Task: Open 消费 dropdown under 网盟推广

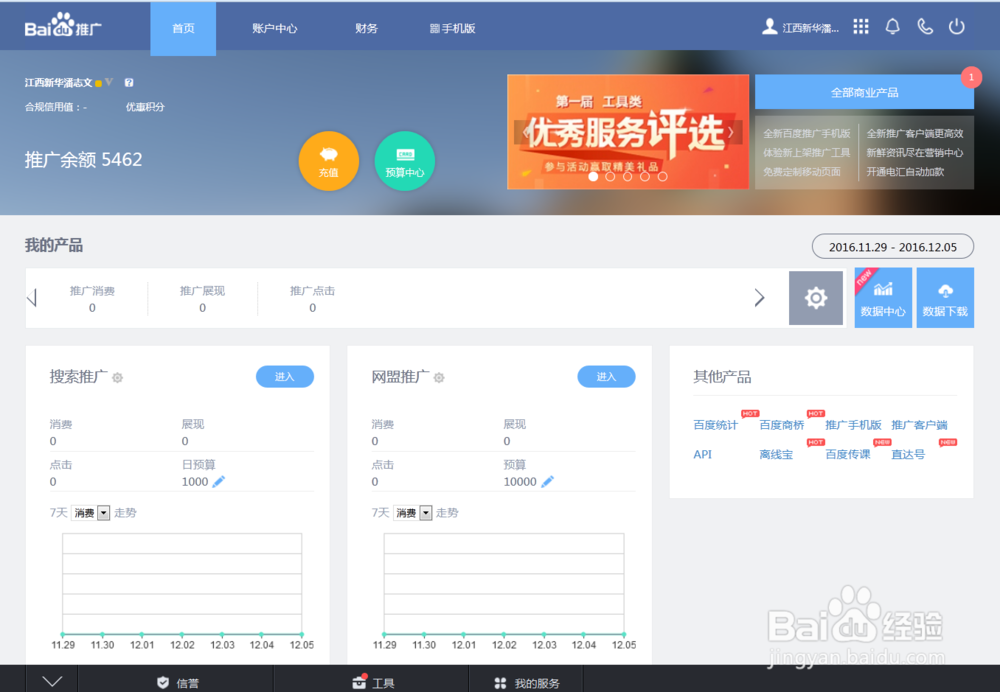Action: point(413,513)
